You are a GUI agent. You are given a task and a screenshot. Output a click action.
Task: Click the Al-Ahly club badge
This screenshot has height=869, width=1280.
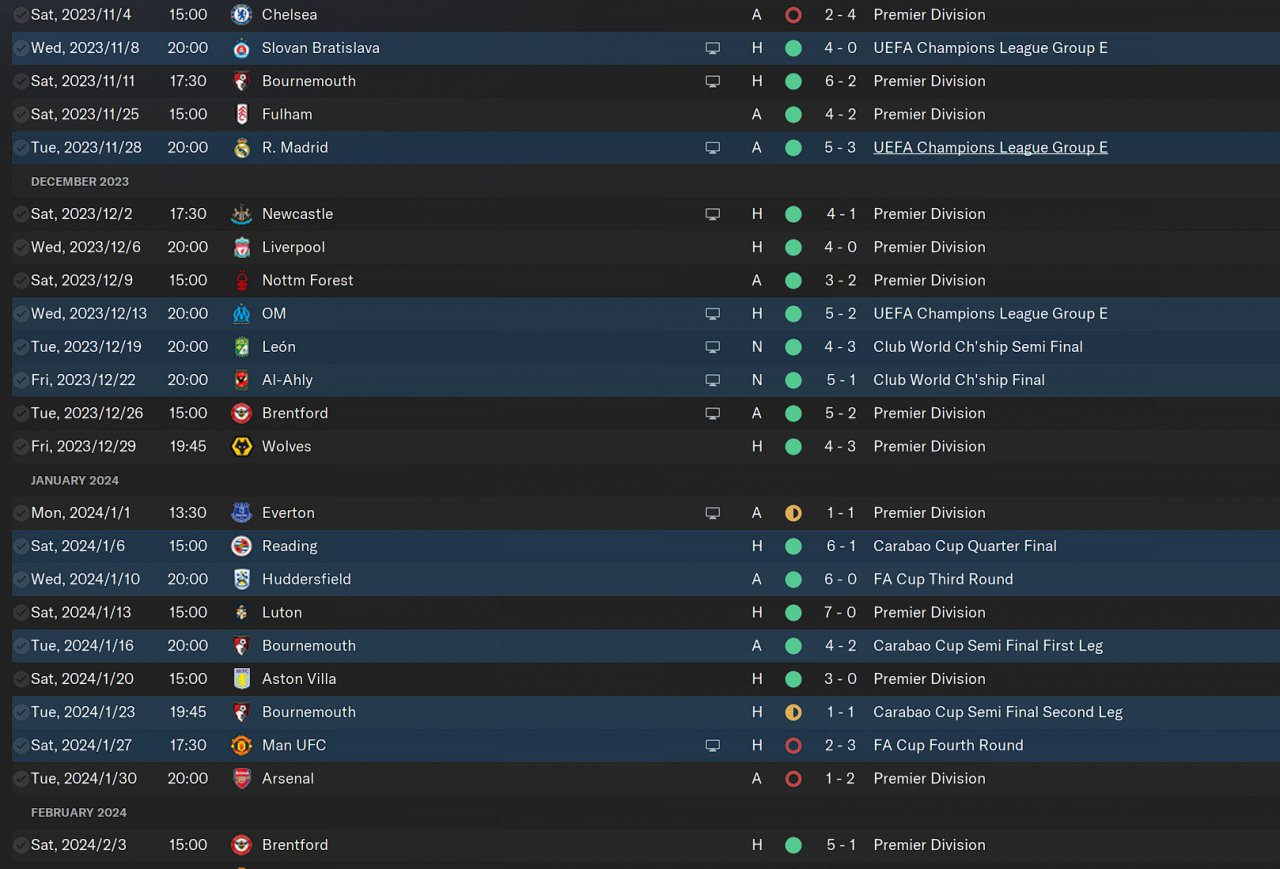point(241,380)
